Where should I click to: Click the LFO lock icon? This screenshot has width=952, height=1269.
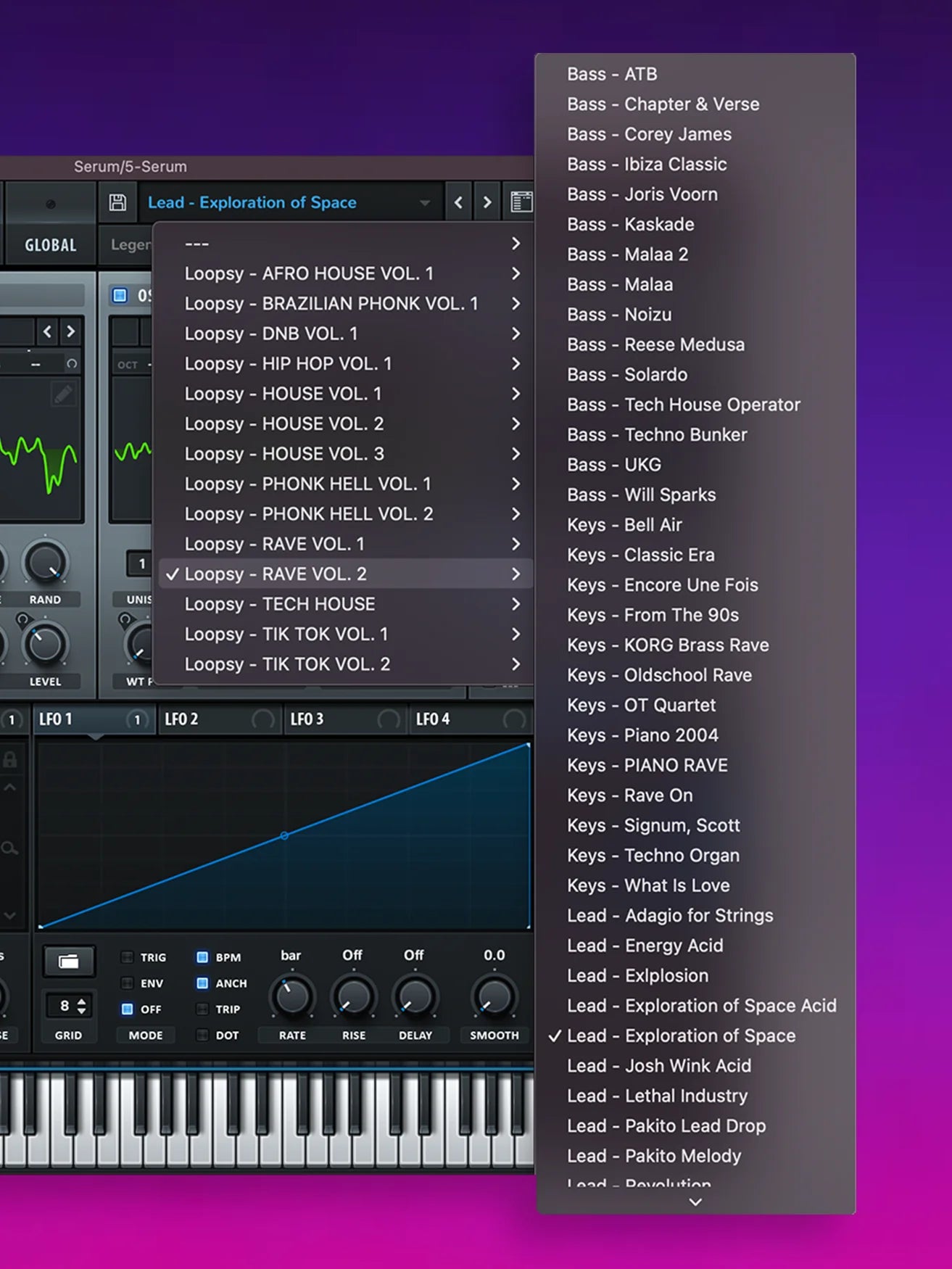pyautogui.click(x=10, y=759)
